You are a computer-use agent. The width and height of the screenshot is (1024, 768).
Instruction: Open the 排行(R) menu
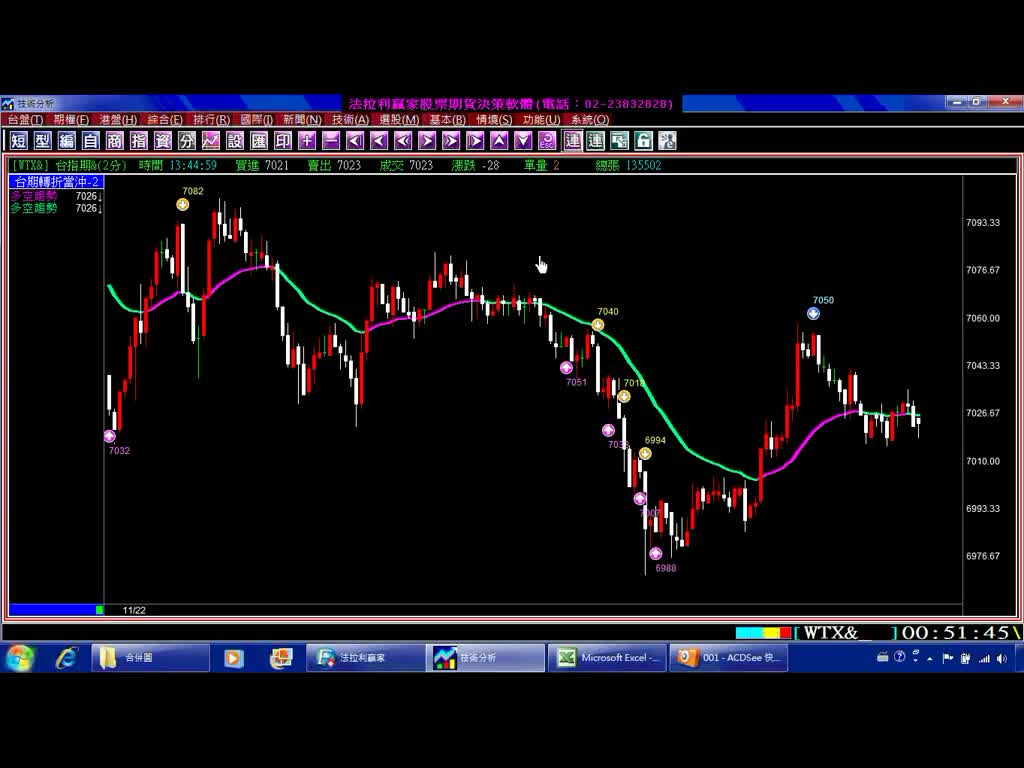(212, 120)
